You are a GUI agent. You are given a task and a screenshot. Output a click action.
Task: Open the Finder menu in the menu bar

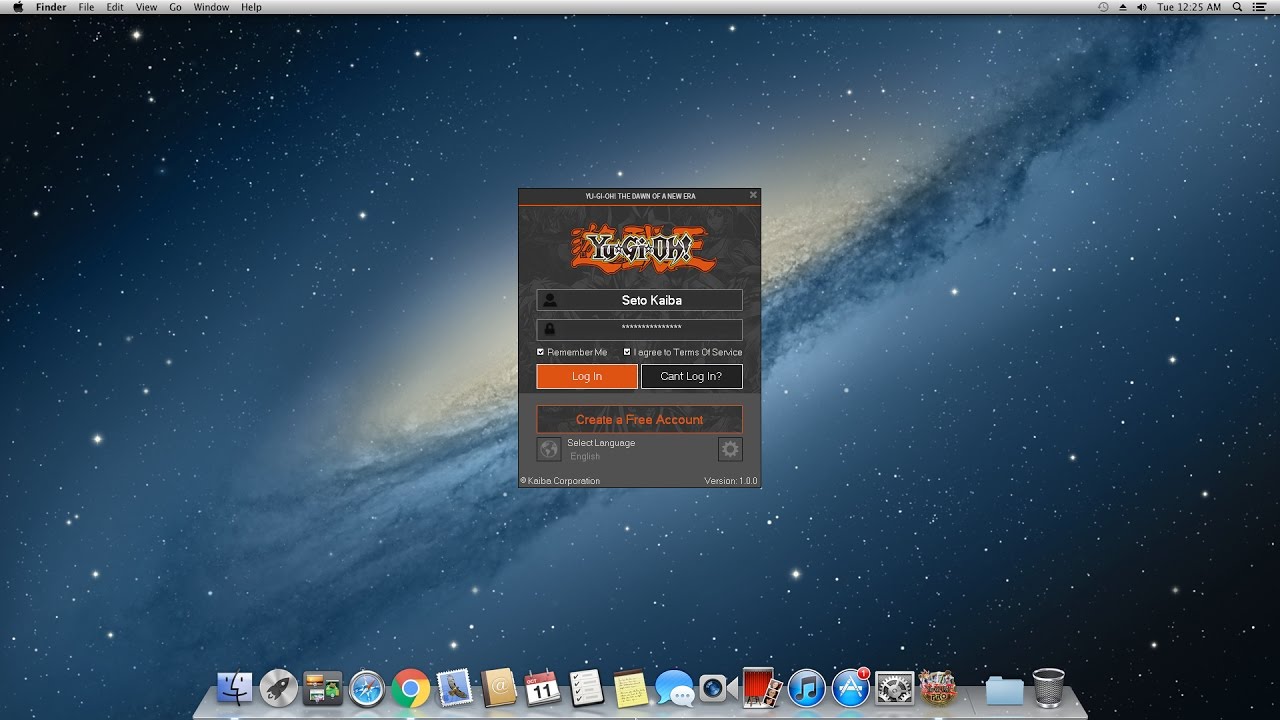(x=51, y=7)
